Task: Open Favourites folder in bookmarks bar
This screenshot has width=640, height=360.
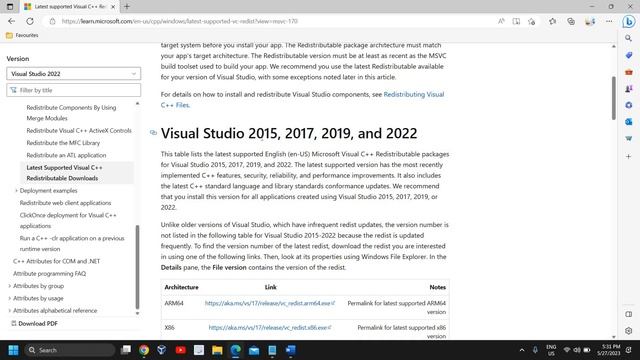Action: (x=22, y=36)
